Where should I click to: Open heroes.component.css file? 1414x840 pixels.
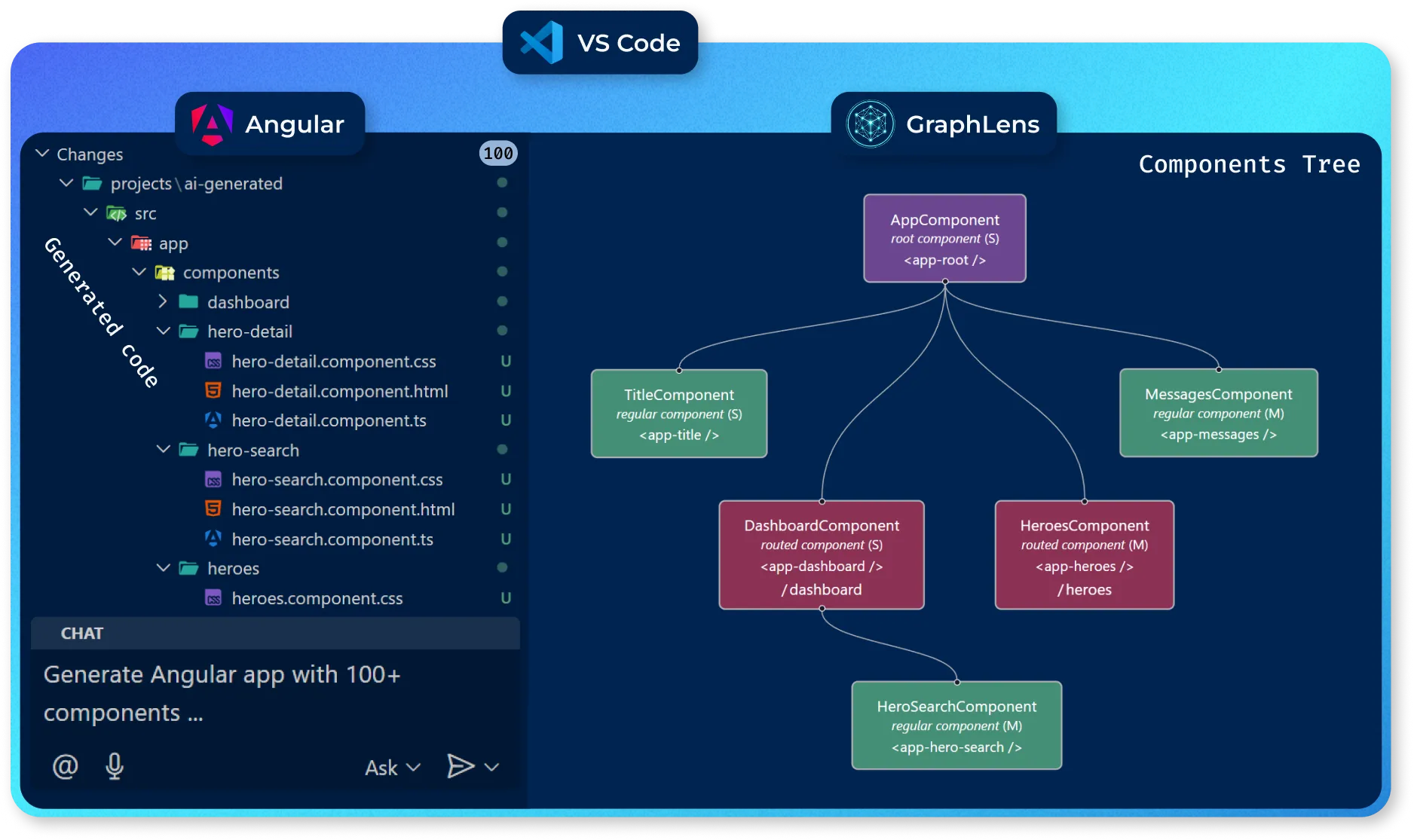point(317,598)
